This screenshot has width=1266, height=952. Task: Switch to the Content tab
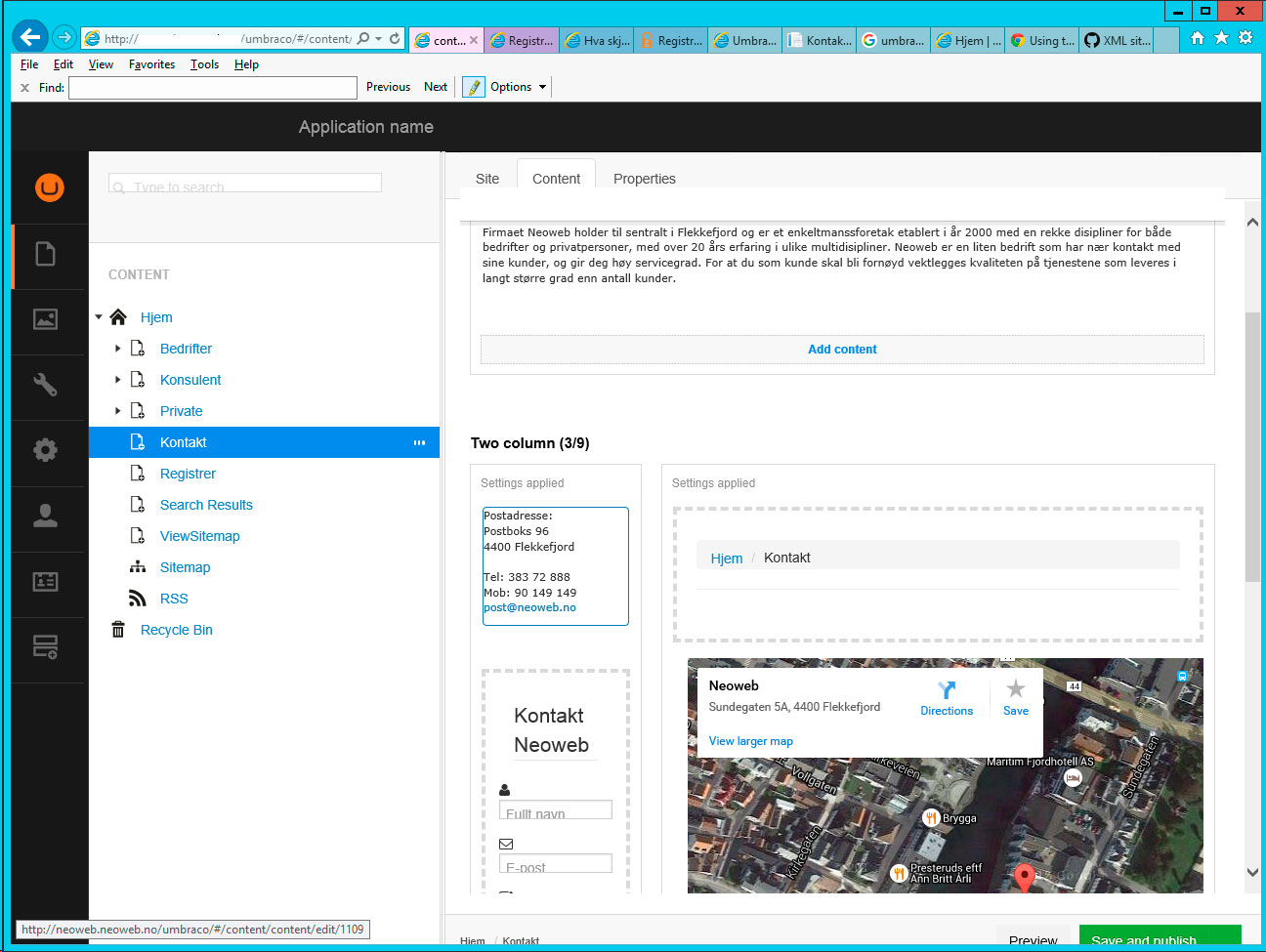pos(556,179)
